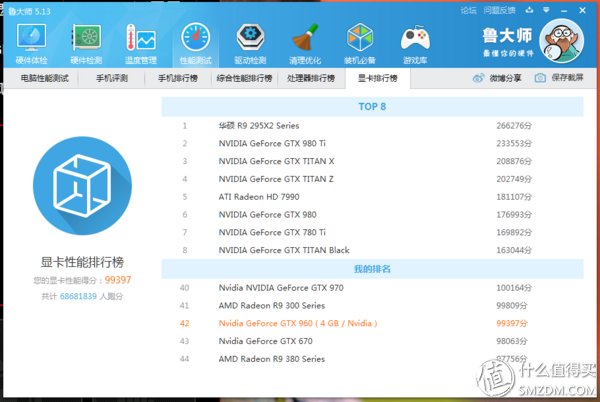Open 装机必备 essential software icon
Screen dimensions: 600x402
click(x=360, y=42)
